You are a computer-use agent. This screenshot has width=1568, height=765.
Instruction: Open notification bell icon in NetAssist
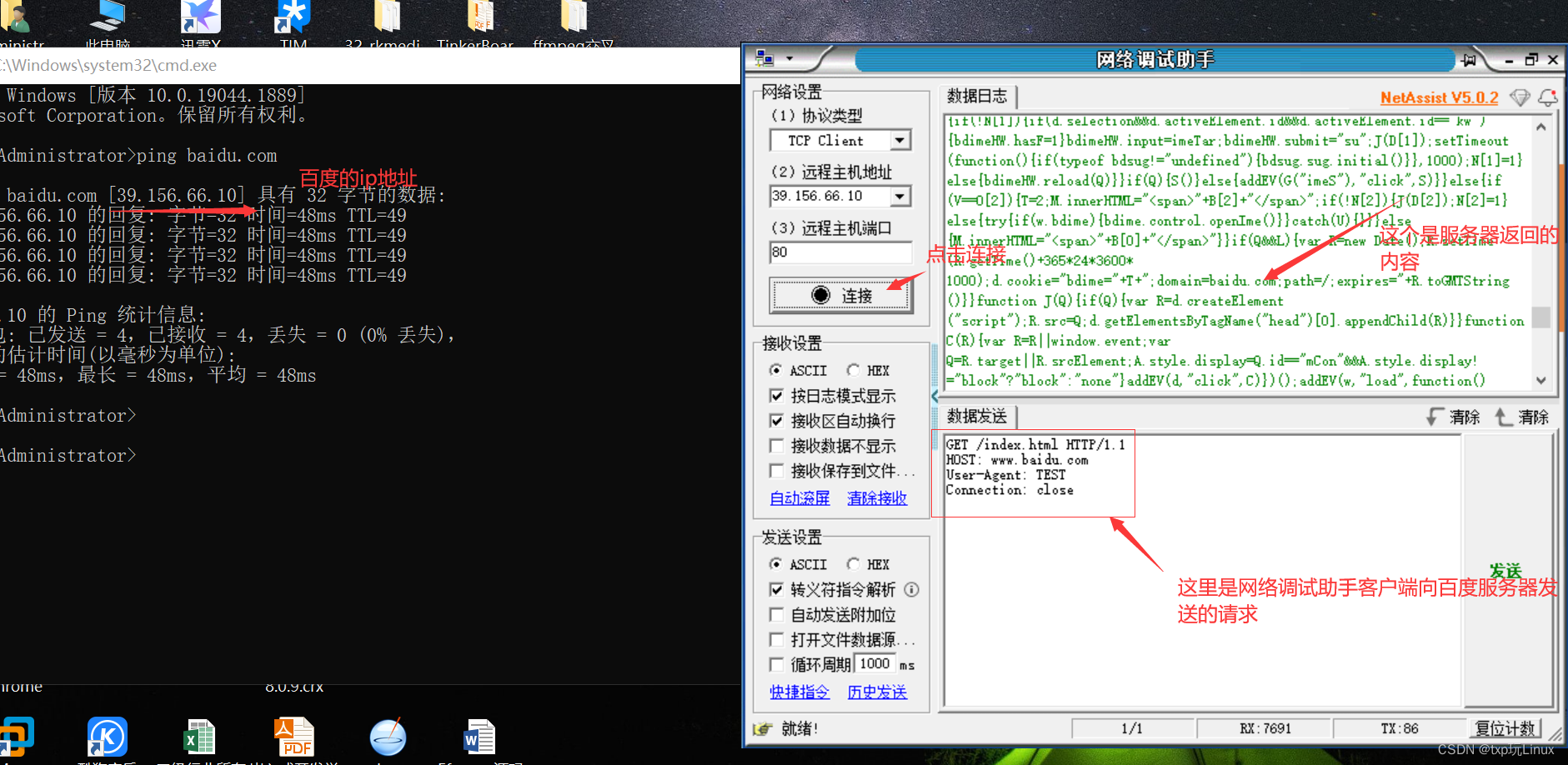pyautogui.click(x=1548, y=97)
